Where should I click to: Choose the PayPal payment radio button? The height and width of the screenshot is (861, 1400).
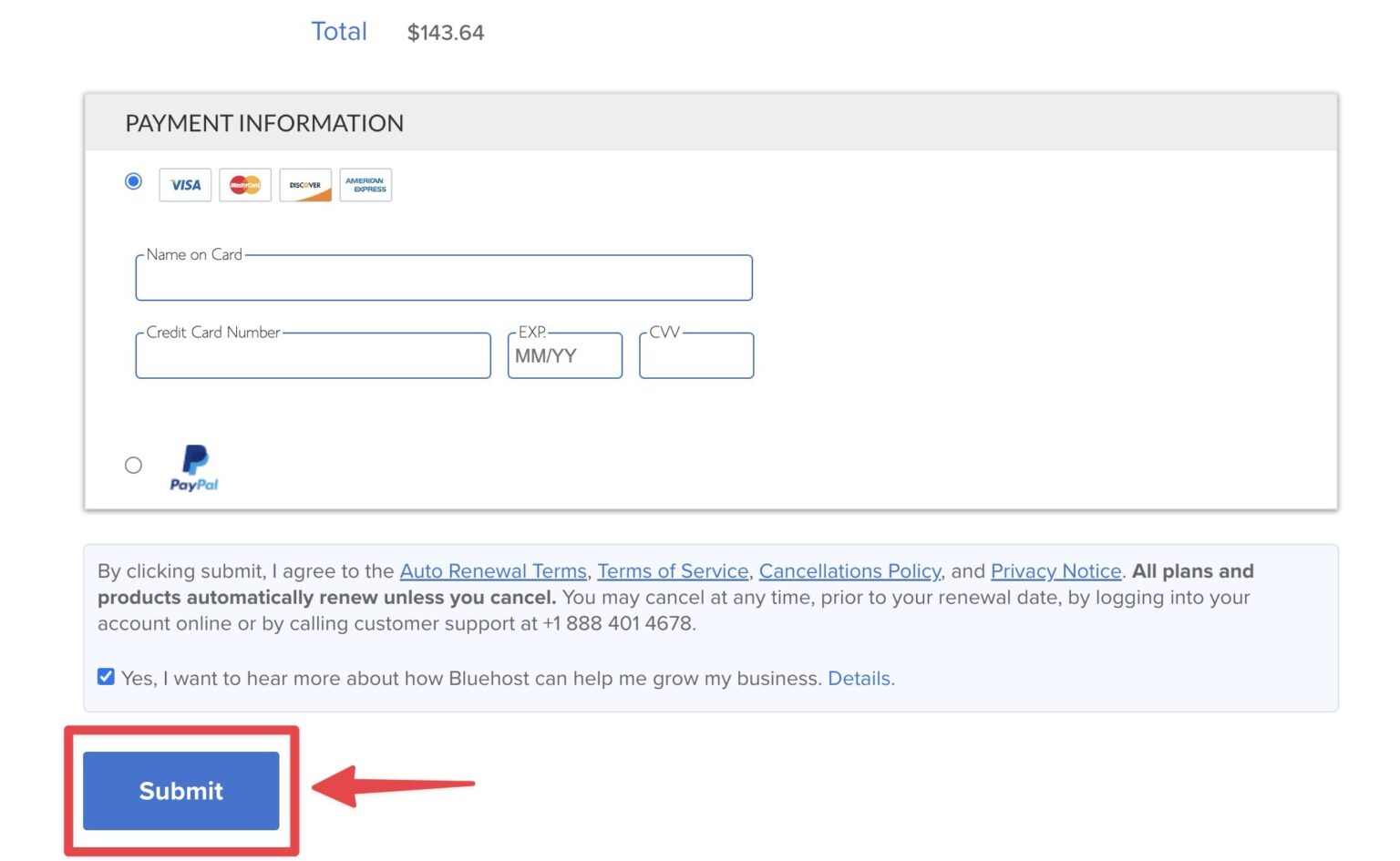point(133,465)
